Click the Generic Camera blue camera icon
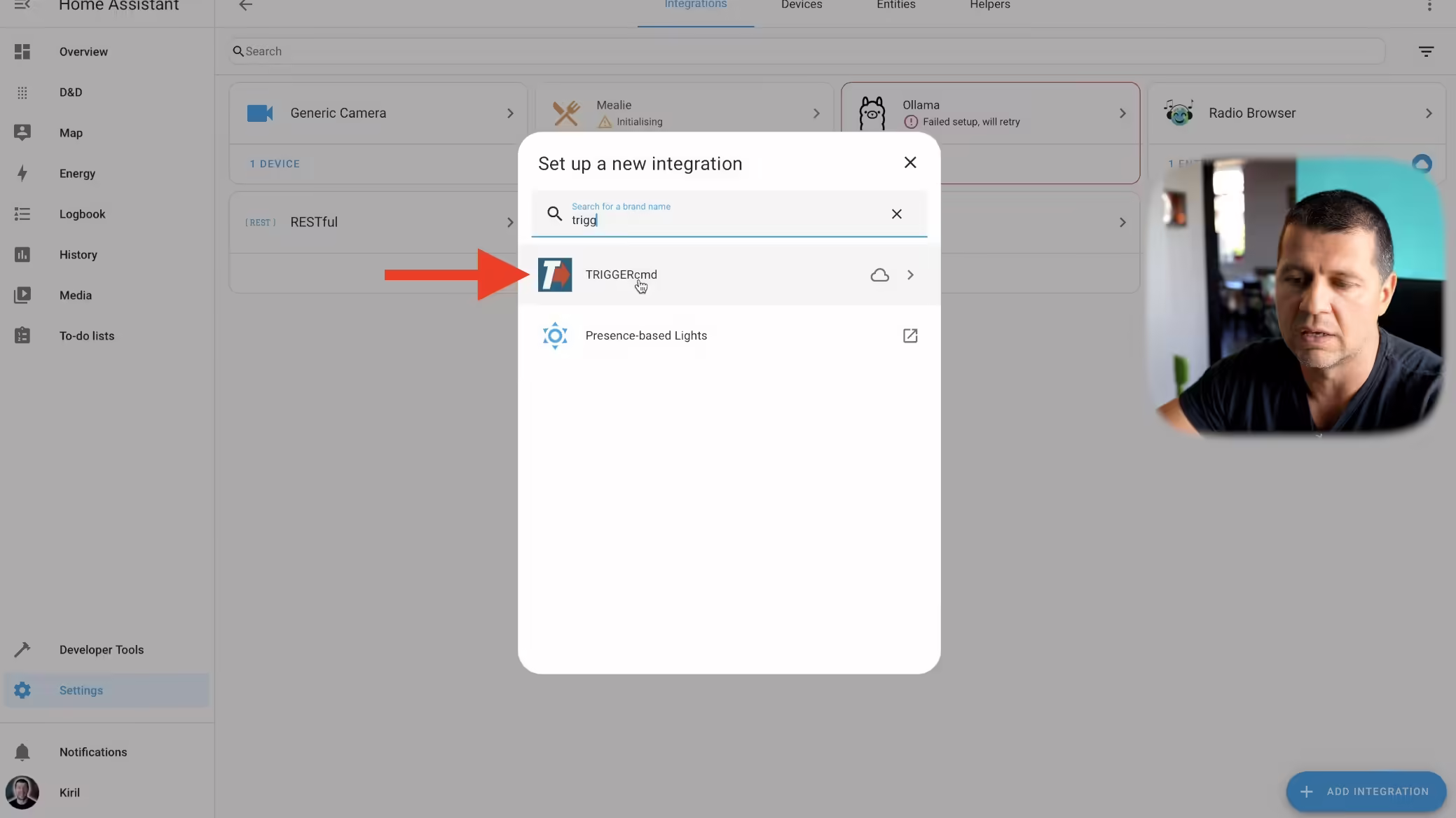This screenshot has width=1456, height=818. pos(260,113)
